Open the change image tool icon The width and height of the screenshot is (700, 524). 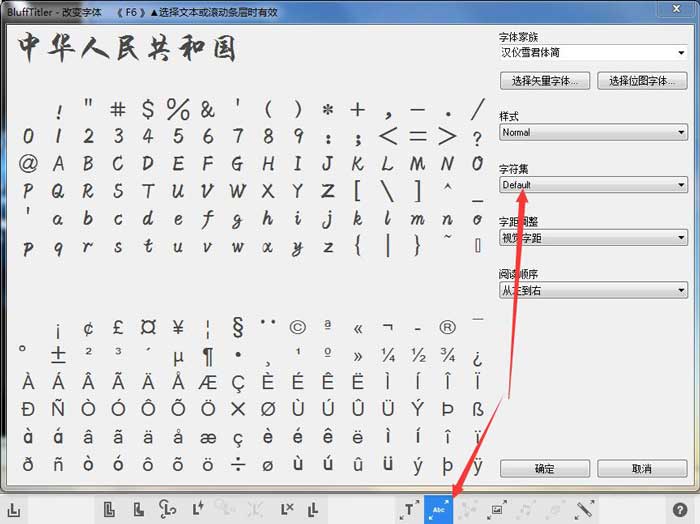497,509
